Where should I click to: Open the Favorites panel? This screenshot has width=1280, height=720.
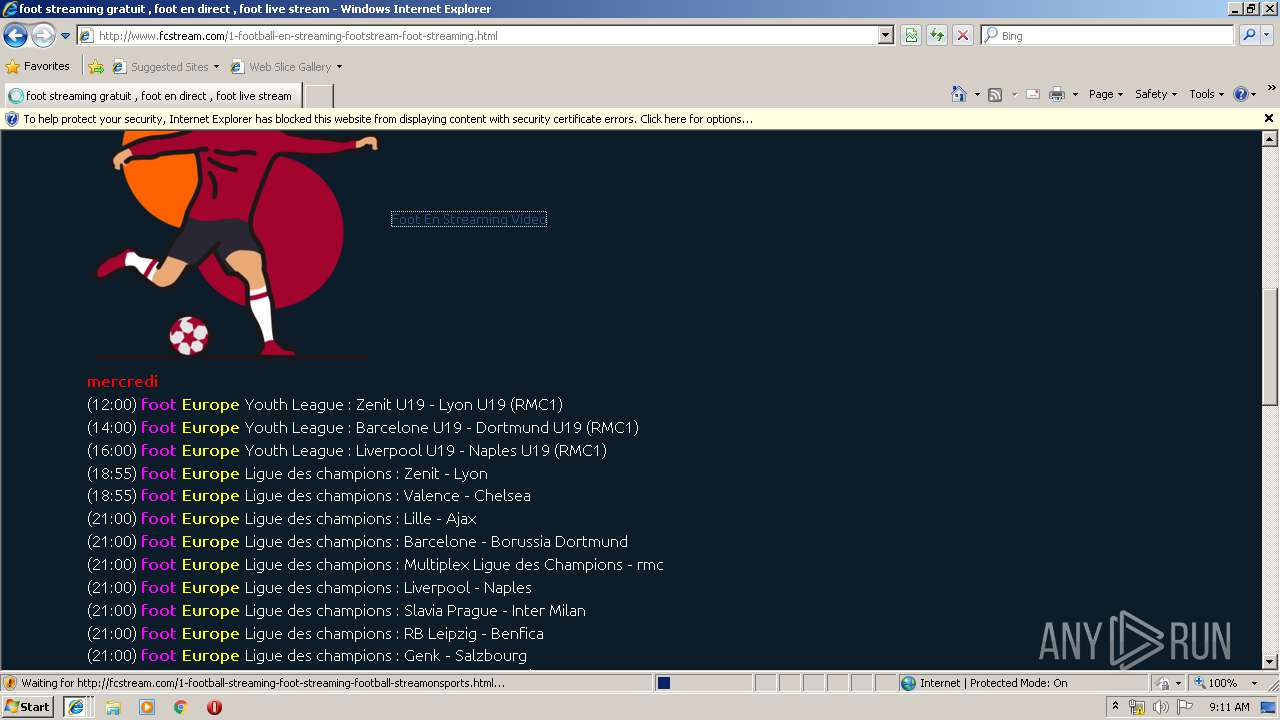click(x=38, y=66)
